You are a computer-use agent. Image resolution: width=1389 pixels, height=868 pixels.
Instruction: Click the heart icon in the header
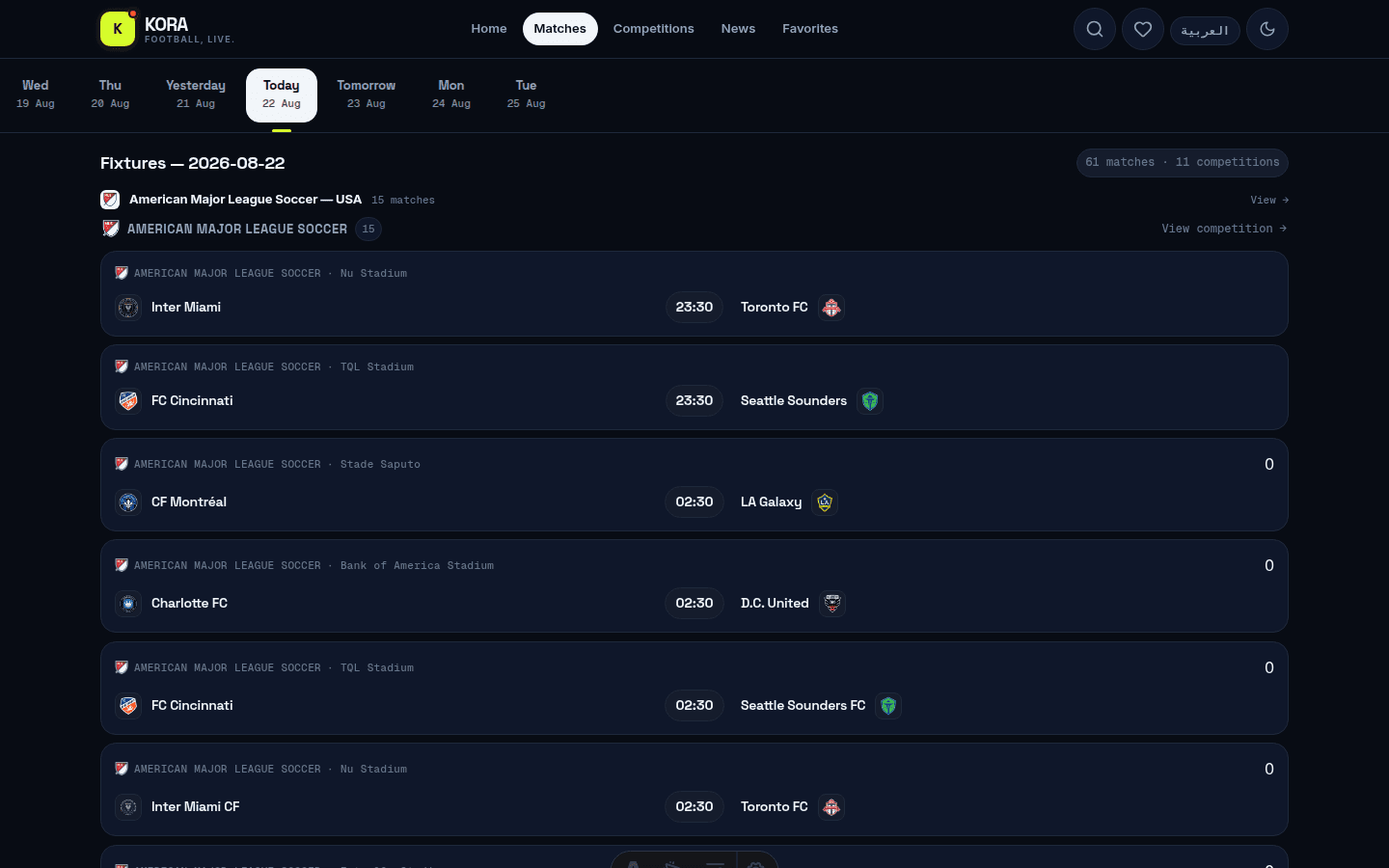(1143, 29)
